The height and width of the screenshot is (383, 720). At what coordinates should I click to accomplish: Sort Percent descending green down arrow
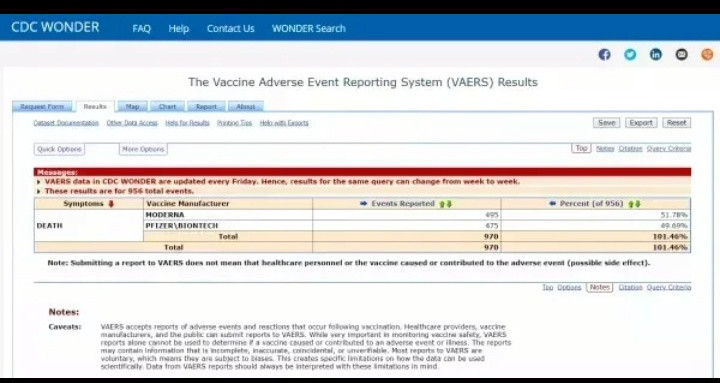click(x=638, y=204)
